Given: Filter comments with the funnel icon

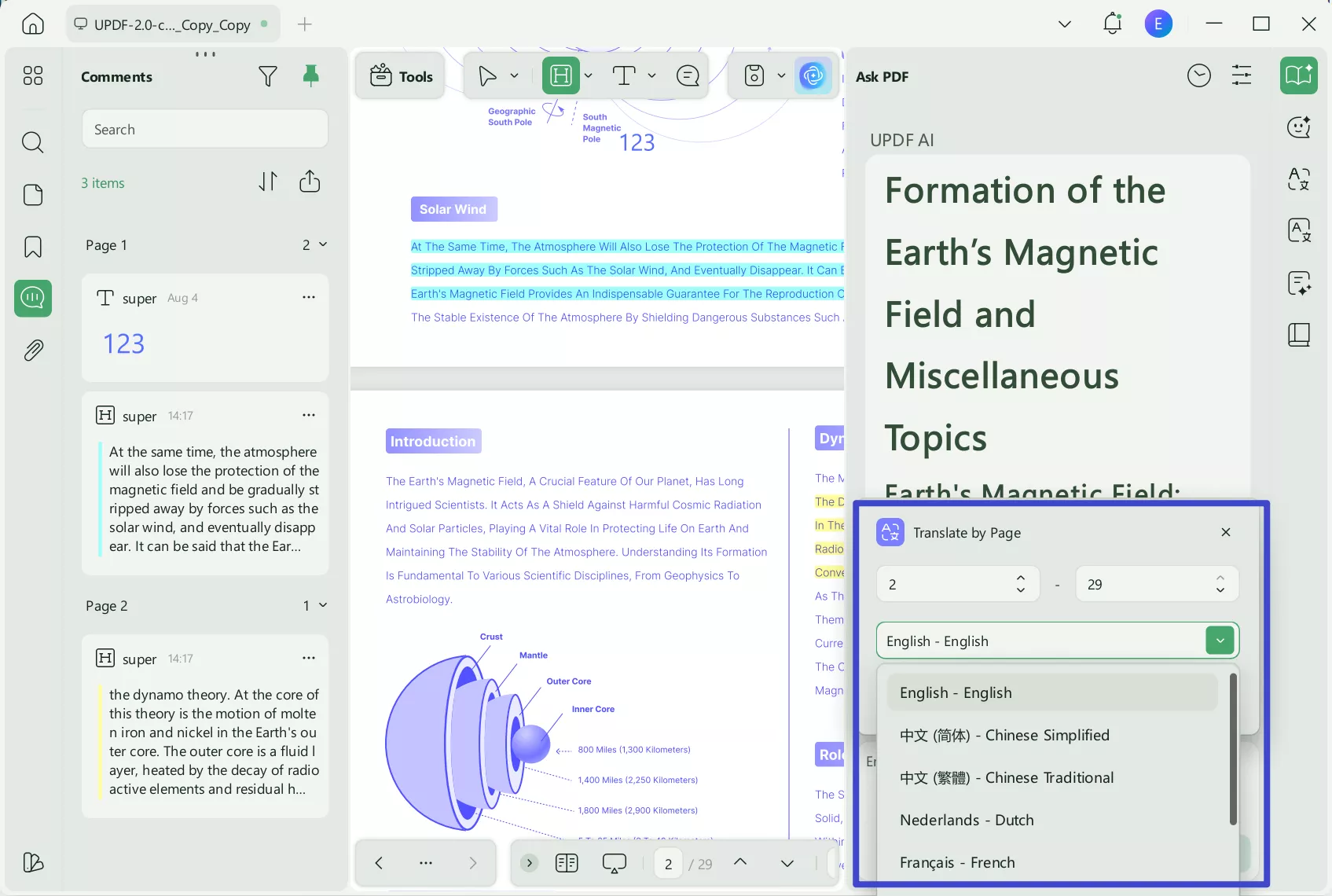Looking at the screenshot, I should click(x=268, y=76).
